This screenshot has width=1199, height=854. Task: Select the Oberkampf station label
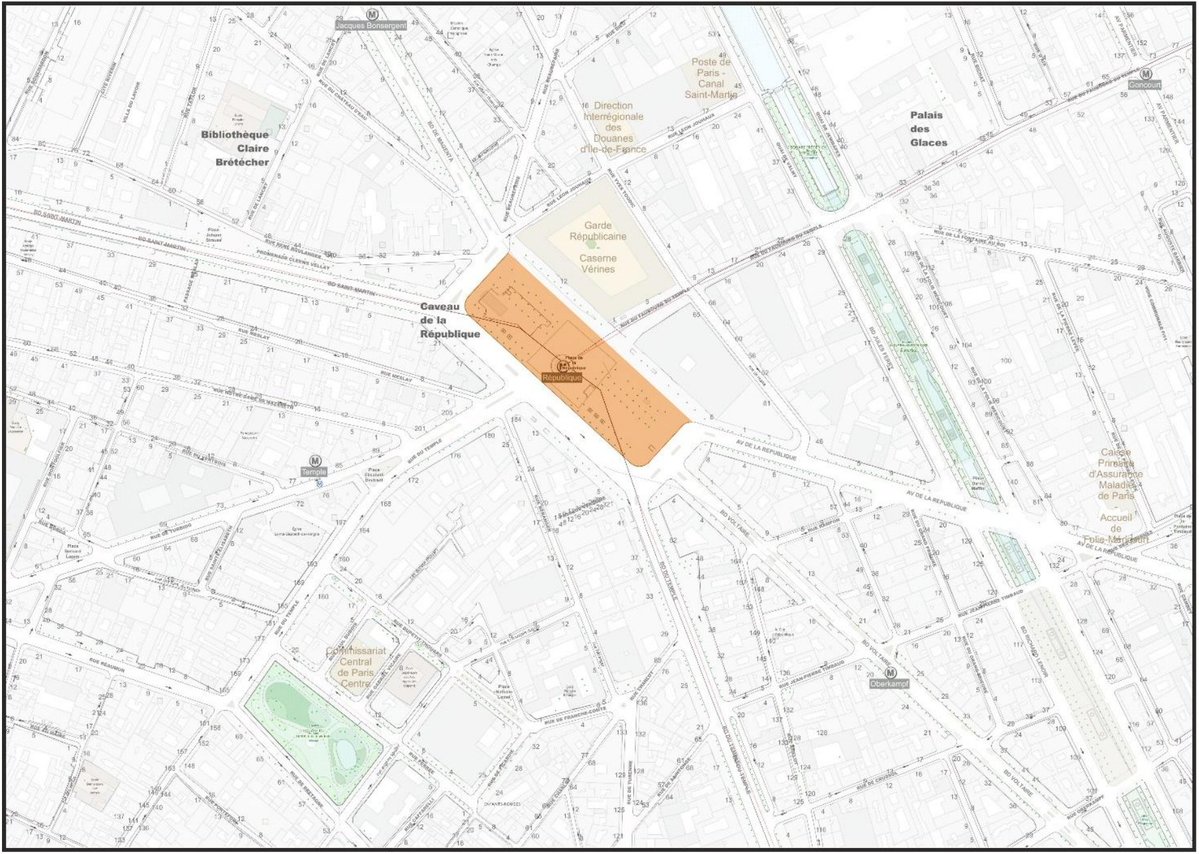pos(889,684)
